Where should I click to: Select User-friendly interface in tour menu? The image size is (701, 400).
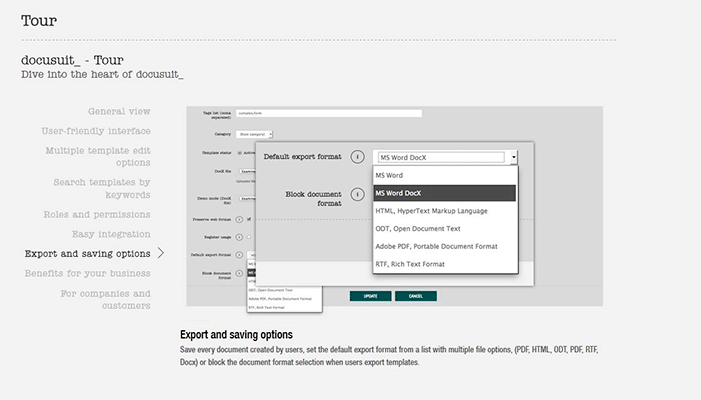point(96,131)
